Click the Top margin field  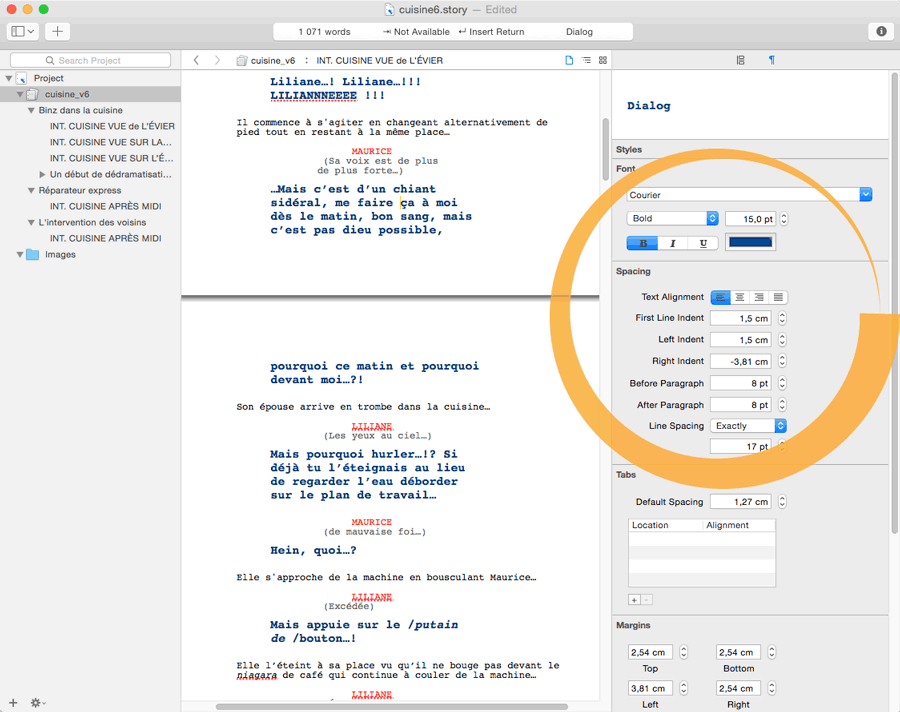click(x=651, y=652)
